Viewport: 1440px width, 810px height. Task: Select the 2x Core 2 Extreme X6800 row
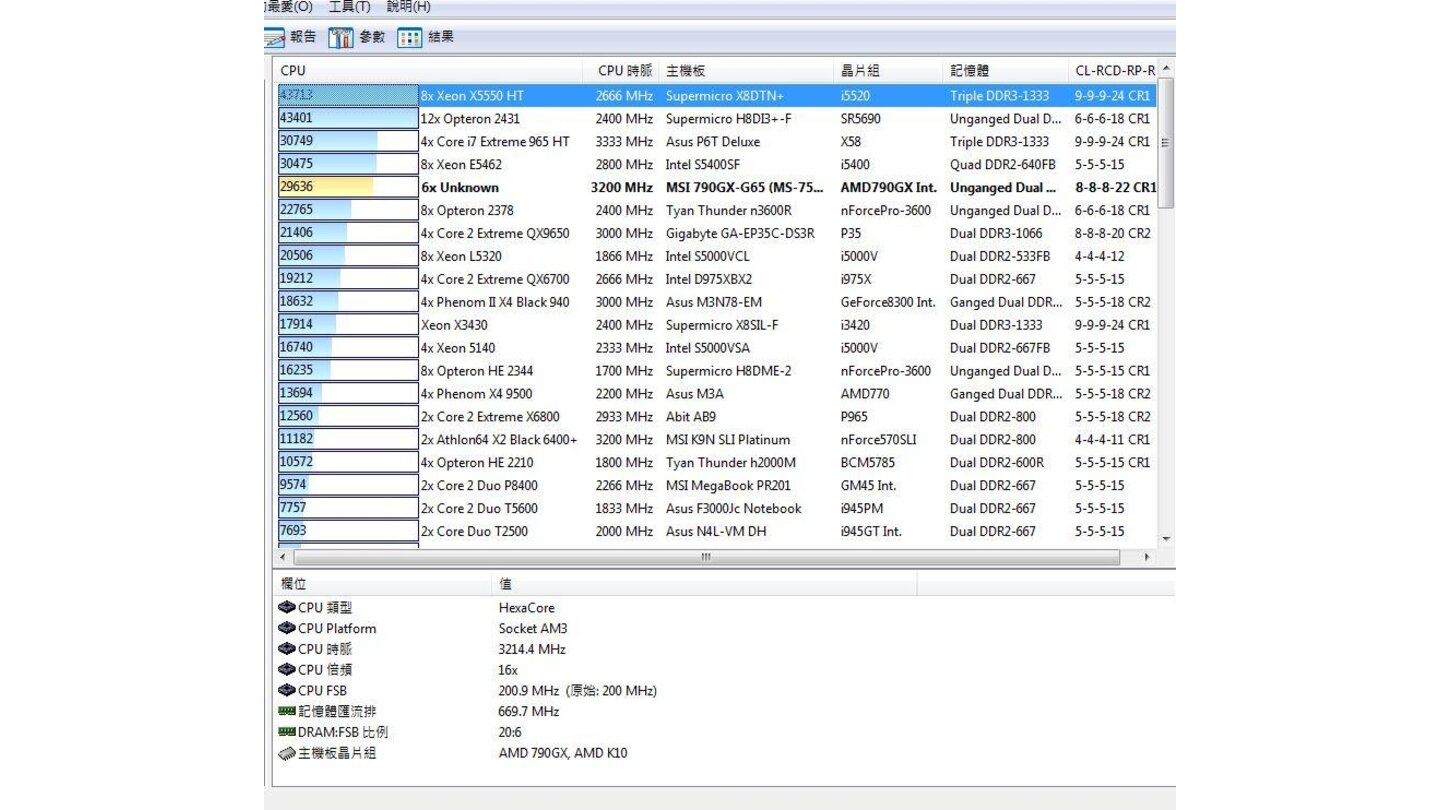click(716, 417)
